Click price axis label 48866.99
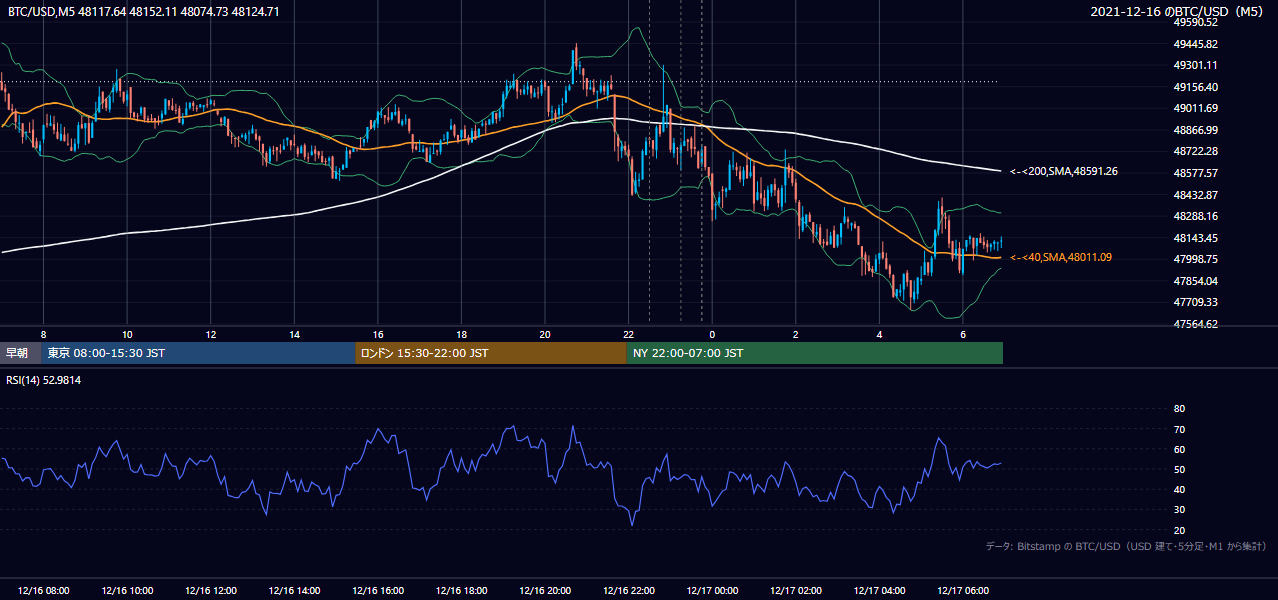This screenshot has height=600, width=1278. tap(1195, 130)
